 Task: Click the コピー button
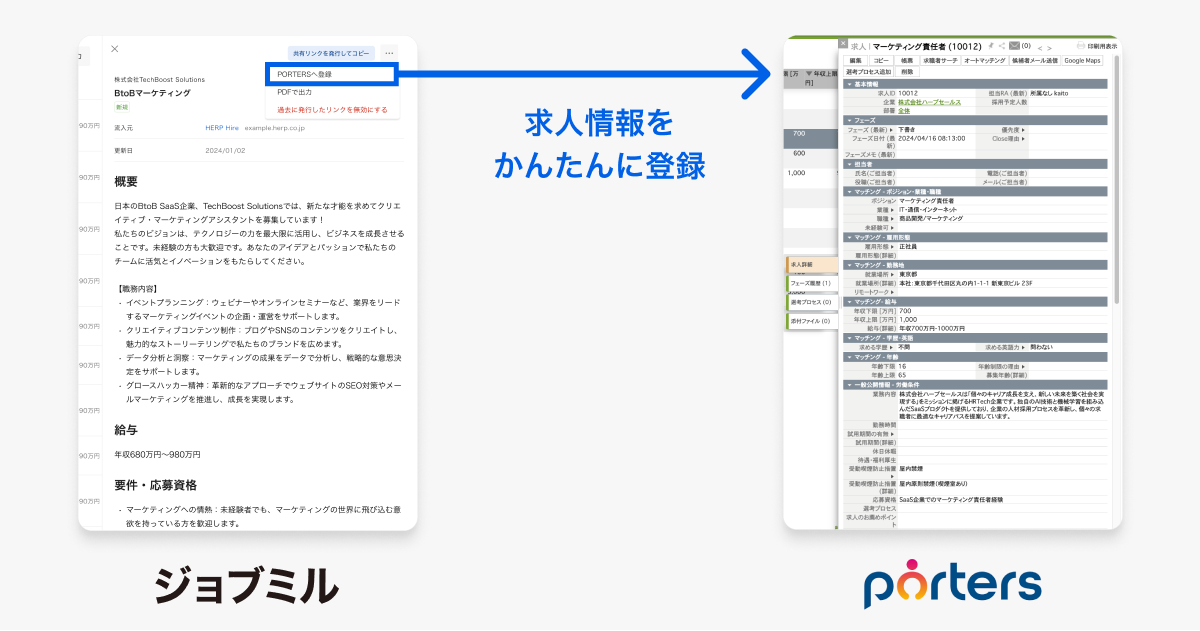click(x=881, y=61)
